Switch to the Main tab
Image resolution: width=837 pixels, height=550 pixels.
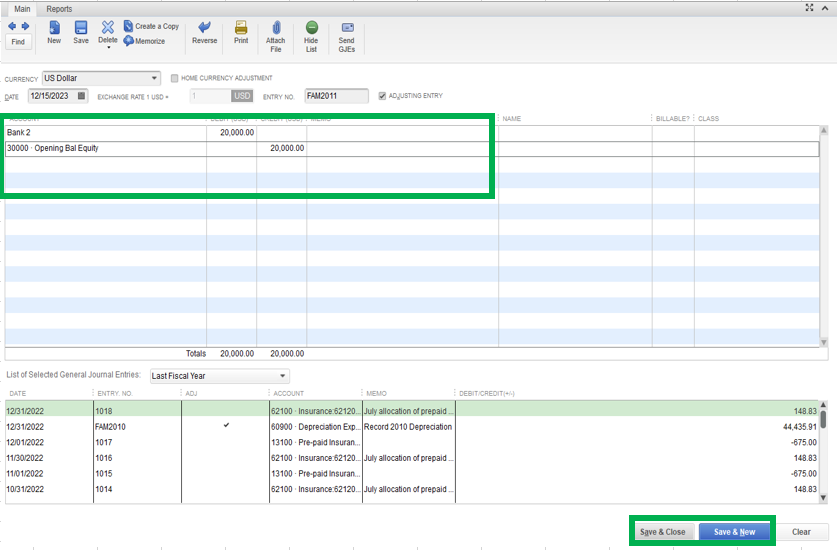(22, 9)
